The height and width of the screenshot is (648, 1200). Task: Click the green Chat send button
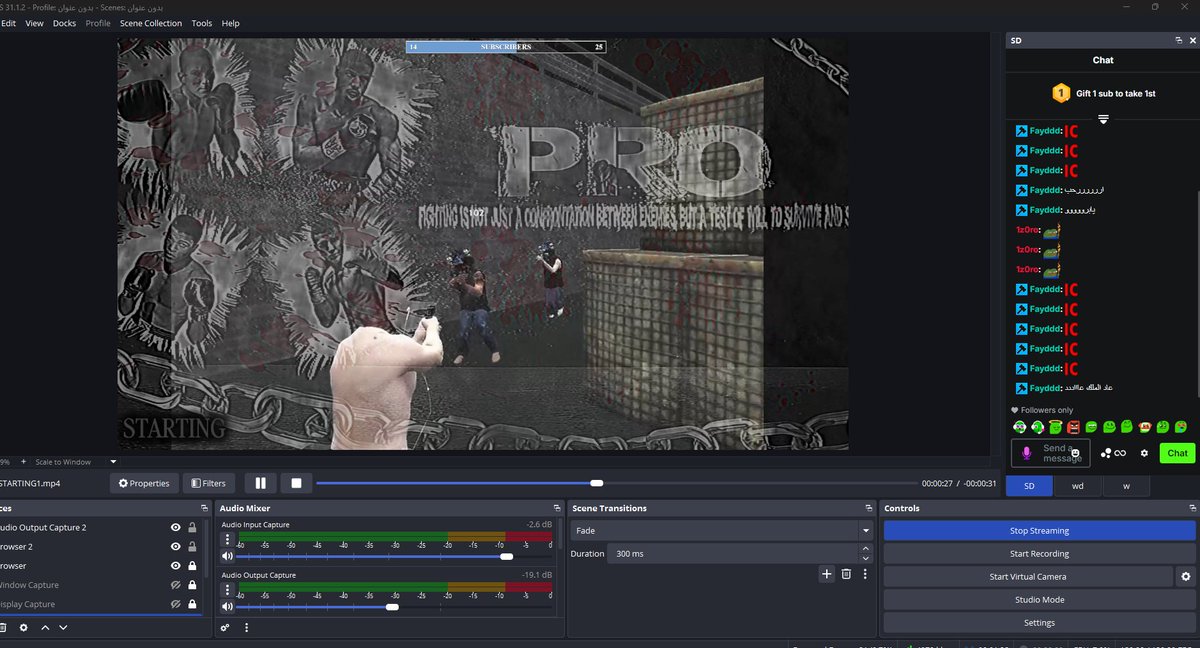(x=1177, y=453)
